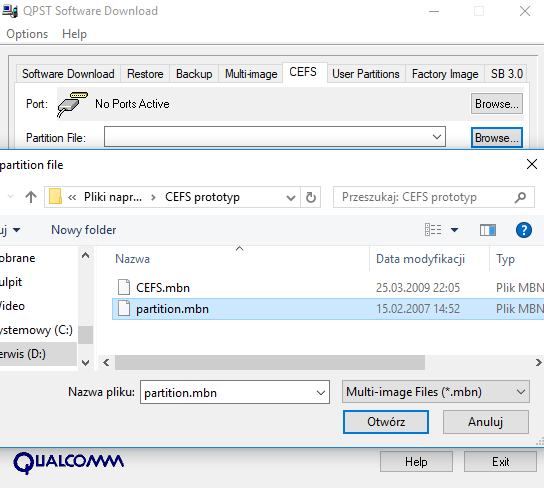Click the partition.mbn file icon
The height and width of the screenshot is (488, 544).
point(124,308)
